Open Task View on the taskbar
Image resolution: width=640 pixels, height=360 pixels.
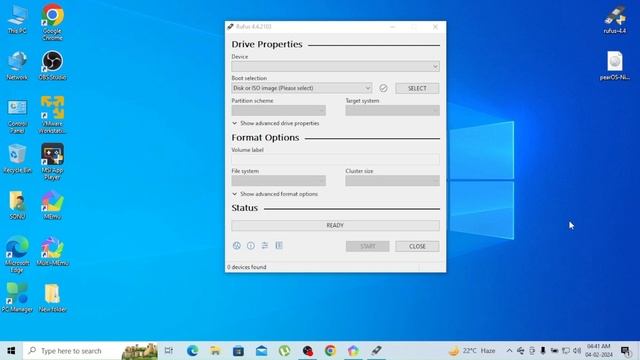[169, 351]
